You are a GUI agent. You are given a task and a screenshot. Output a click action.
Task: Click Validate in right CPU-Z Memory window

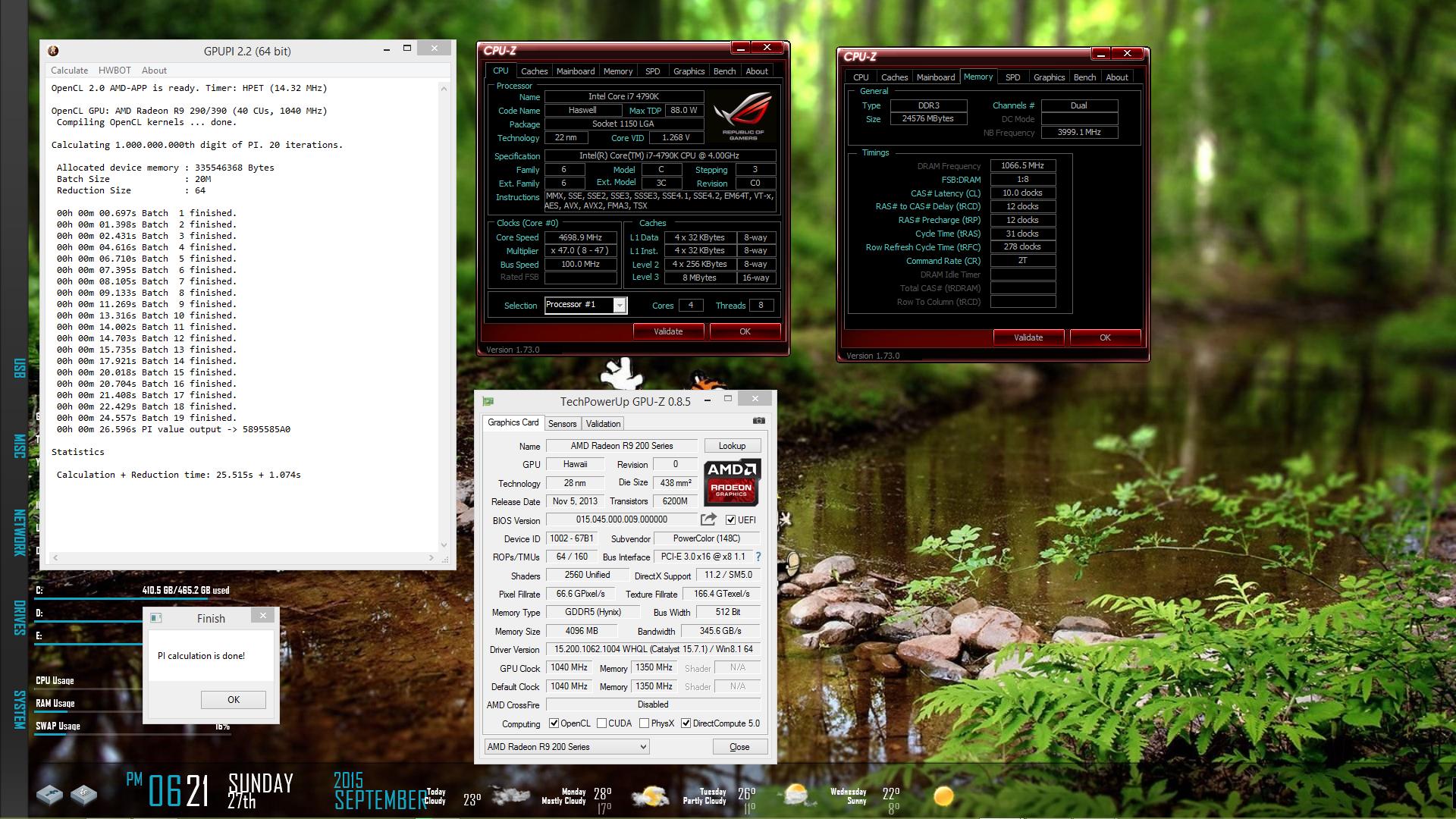(1028, 337)
